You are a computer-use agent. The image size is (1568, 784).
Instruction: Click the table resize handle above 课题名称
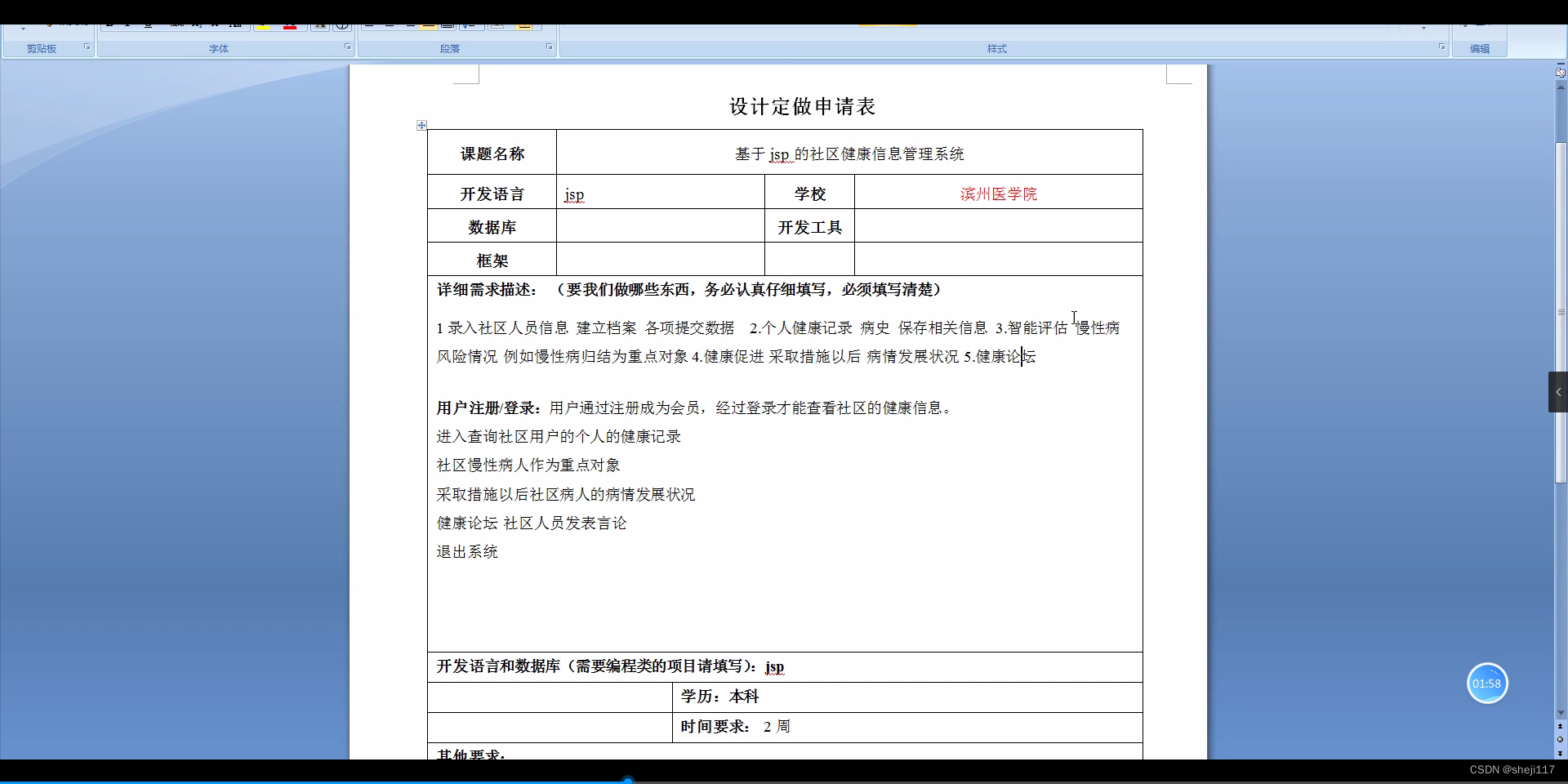coord(422,125)
